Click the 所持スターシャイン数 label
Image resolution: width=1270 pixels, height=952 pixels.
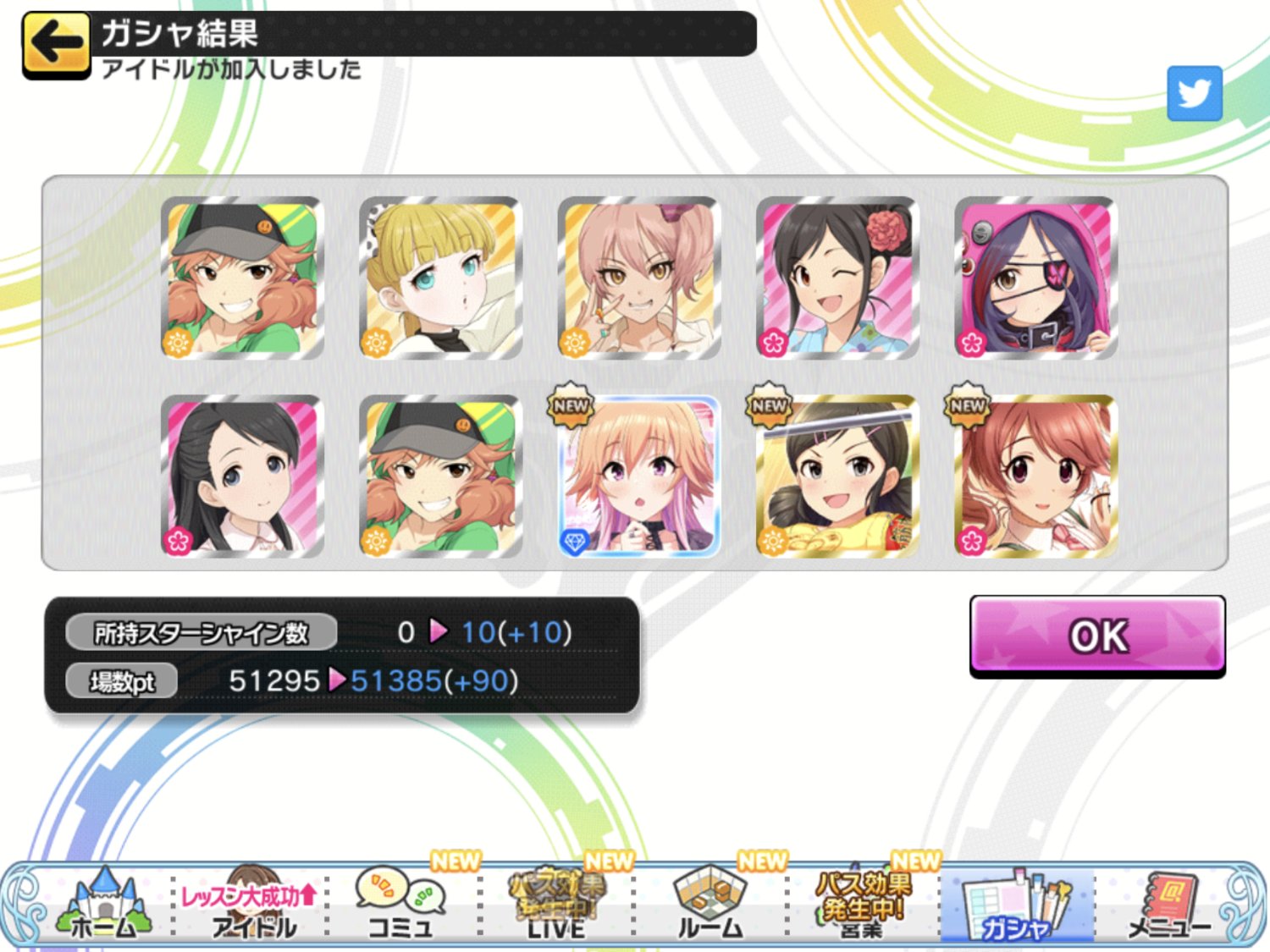[202, 632]
